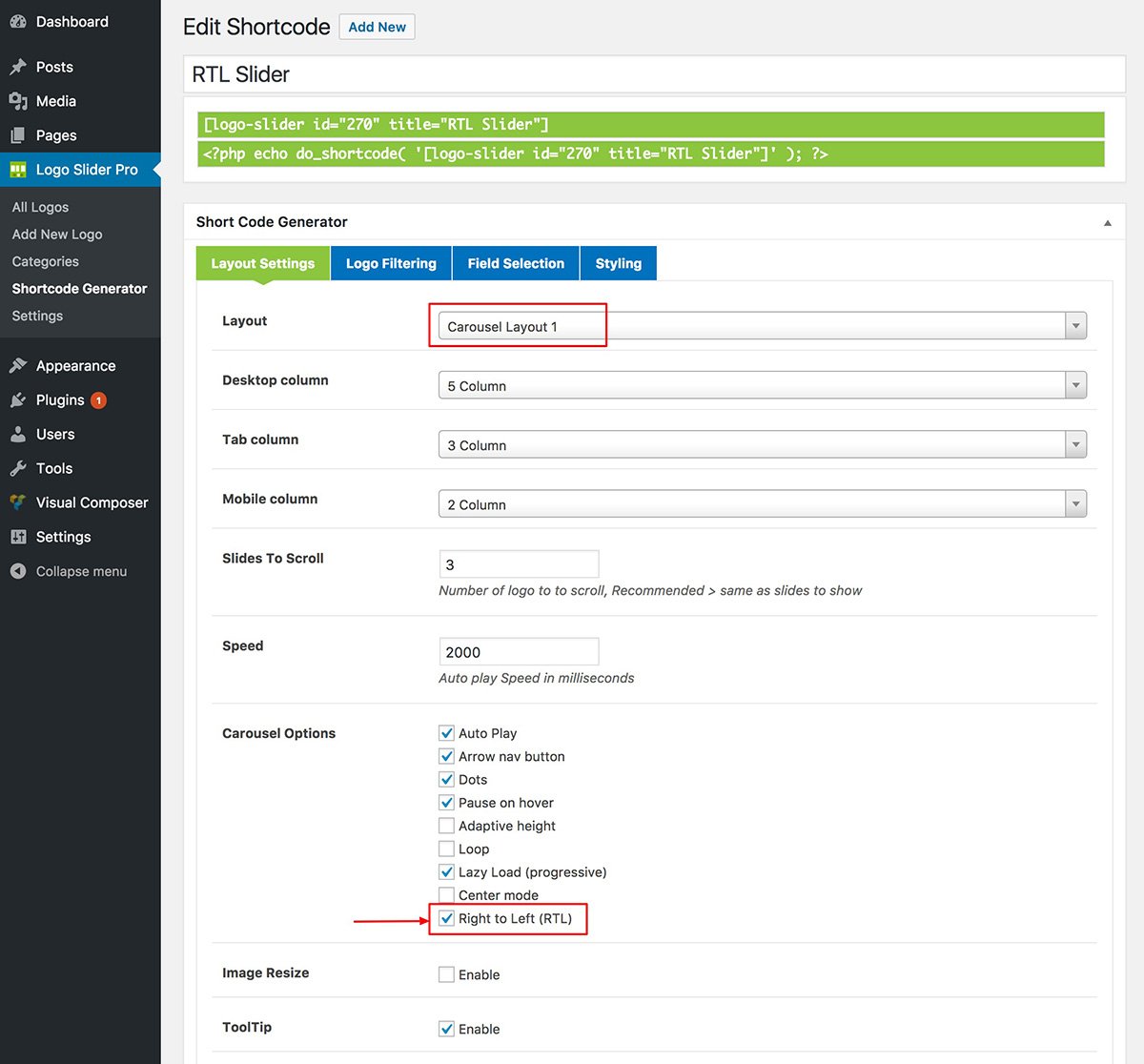Open the Visual Composer menu link

pyautogui.click(x=92, y=502)
